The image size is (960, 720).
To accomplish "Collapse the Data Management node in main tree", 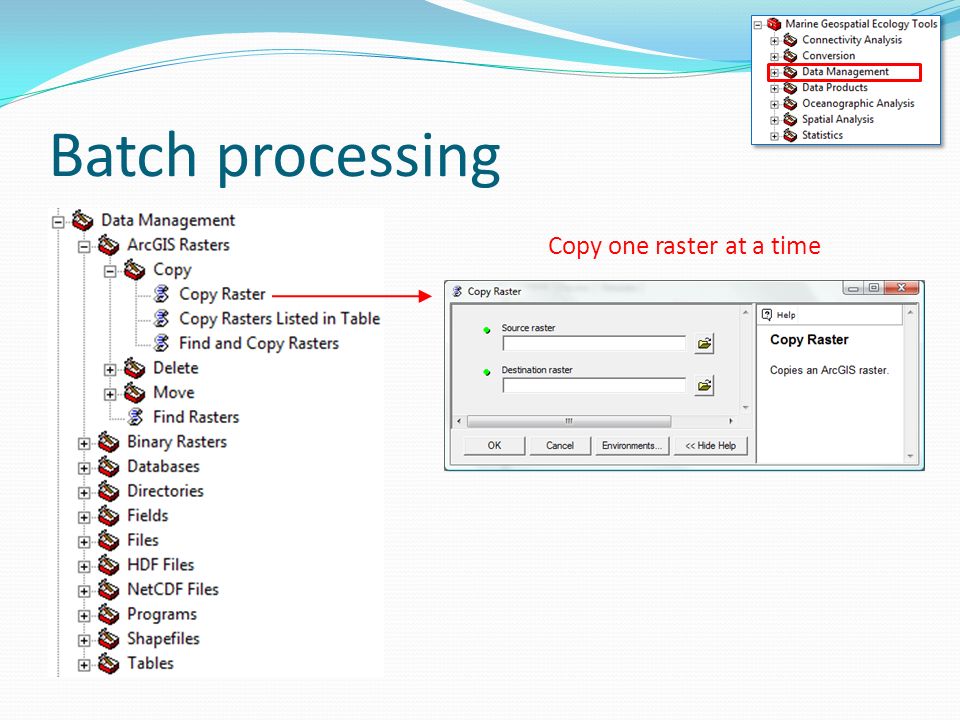I will pos(58,222).
